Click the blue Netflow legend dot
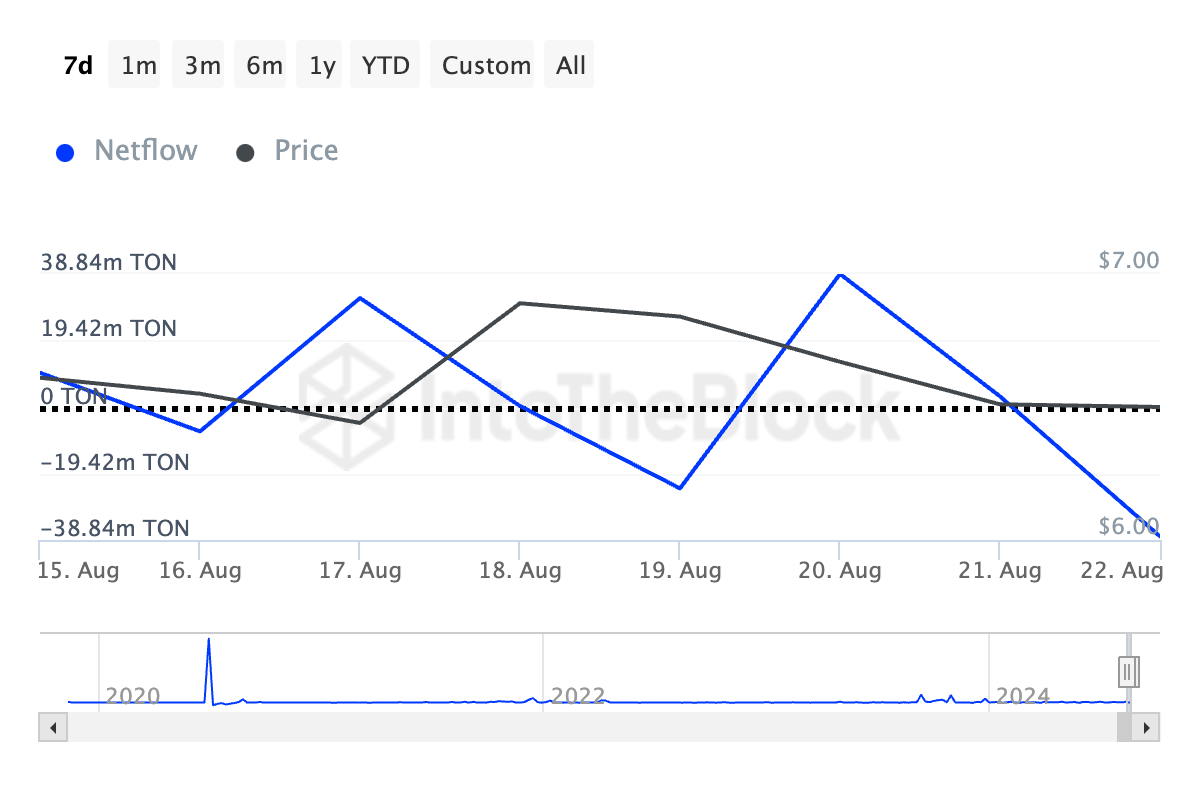The image size is (1200, 800). tap(66, 153)
